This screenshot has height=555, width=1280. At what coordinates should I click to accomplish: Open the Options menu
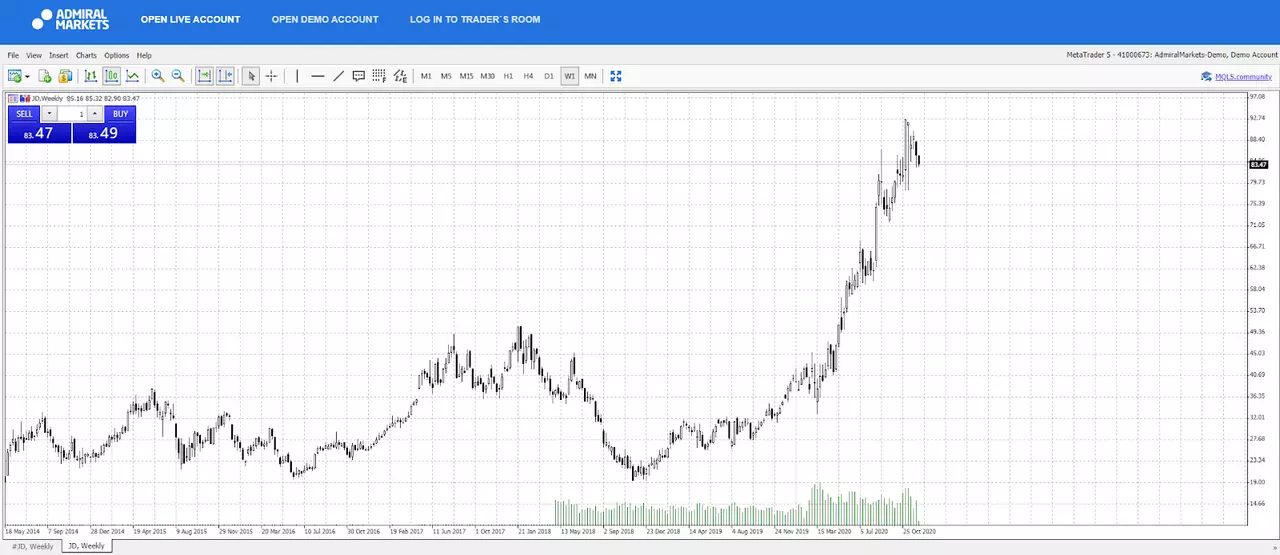pyautogui.click(x=117, y=55)
